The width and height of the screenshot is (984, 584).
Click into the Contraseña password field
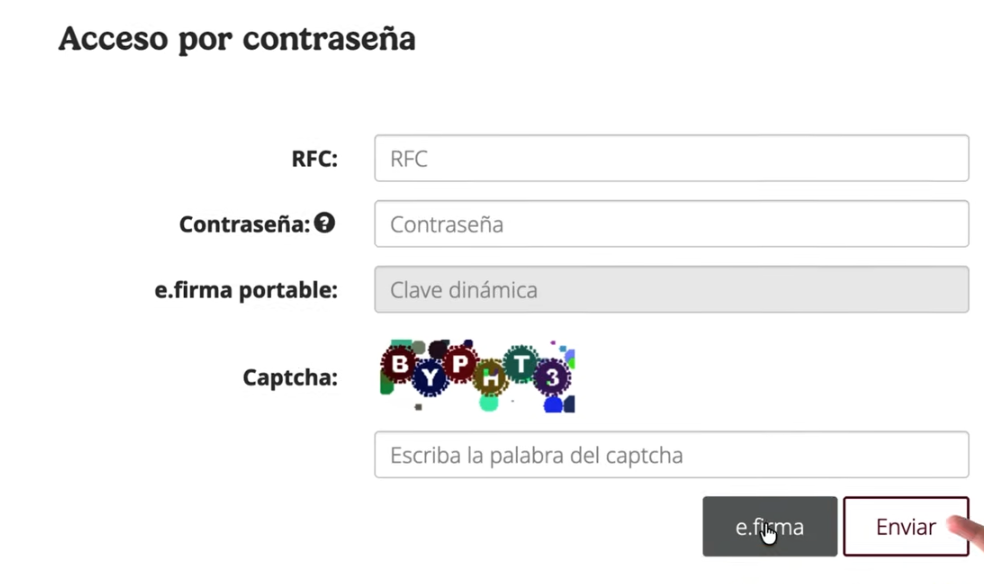[x=671, y=224]
